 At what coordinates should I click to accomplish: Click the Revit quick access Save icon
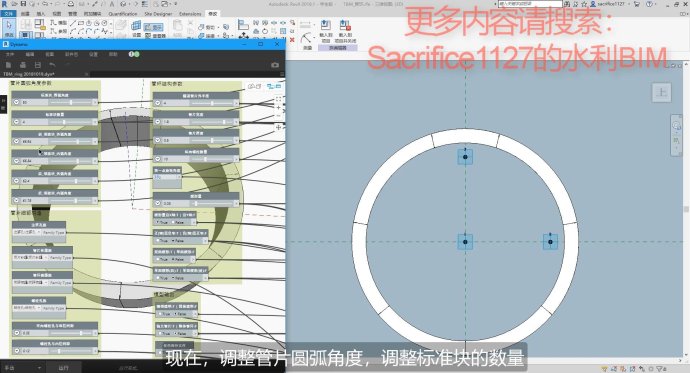click(x=23, y=4)
